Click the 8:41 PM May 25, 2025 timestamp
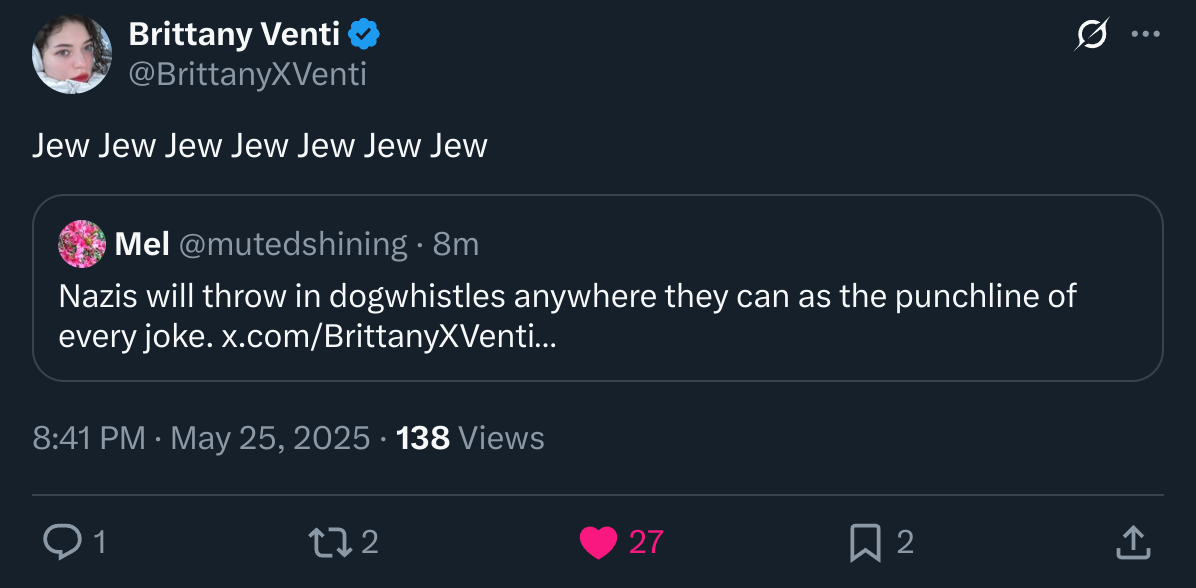Image resolution: width=1196 pixels, height=588 pixels. click(201, 439)
